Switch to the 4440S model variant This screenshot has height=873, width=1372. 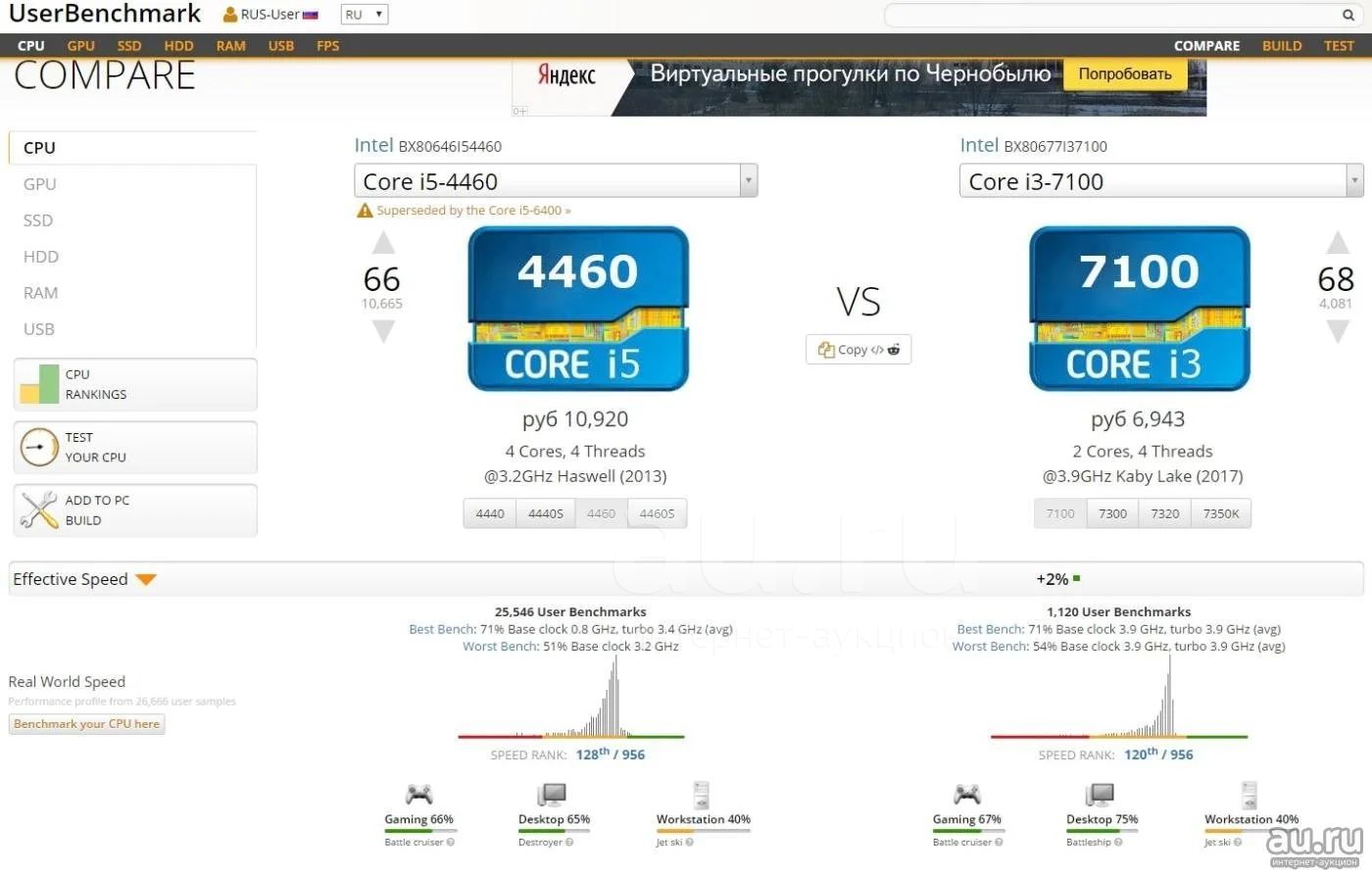546,513
